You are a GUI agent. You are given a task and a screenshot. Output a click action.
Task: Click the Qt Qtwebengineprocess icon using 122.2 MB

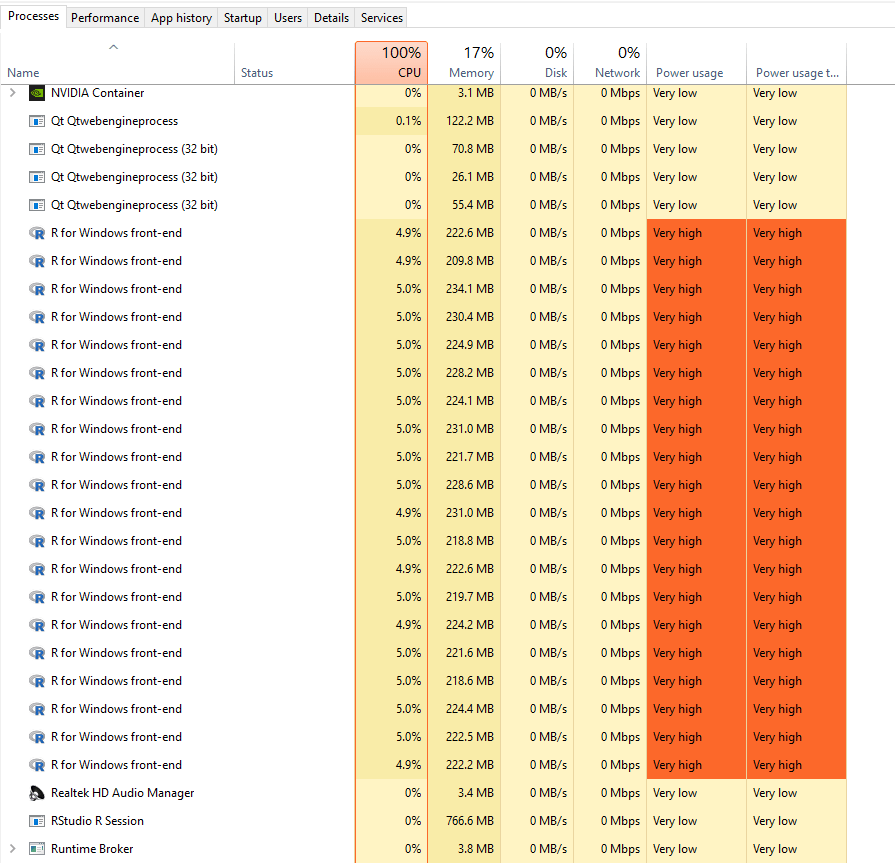click(37, 121)
